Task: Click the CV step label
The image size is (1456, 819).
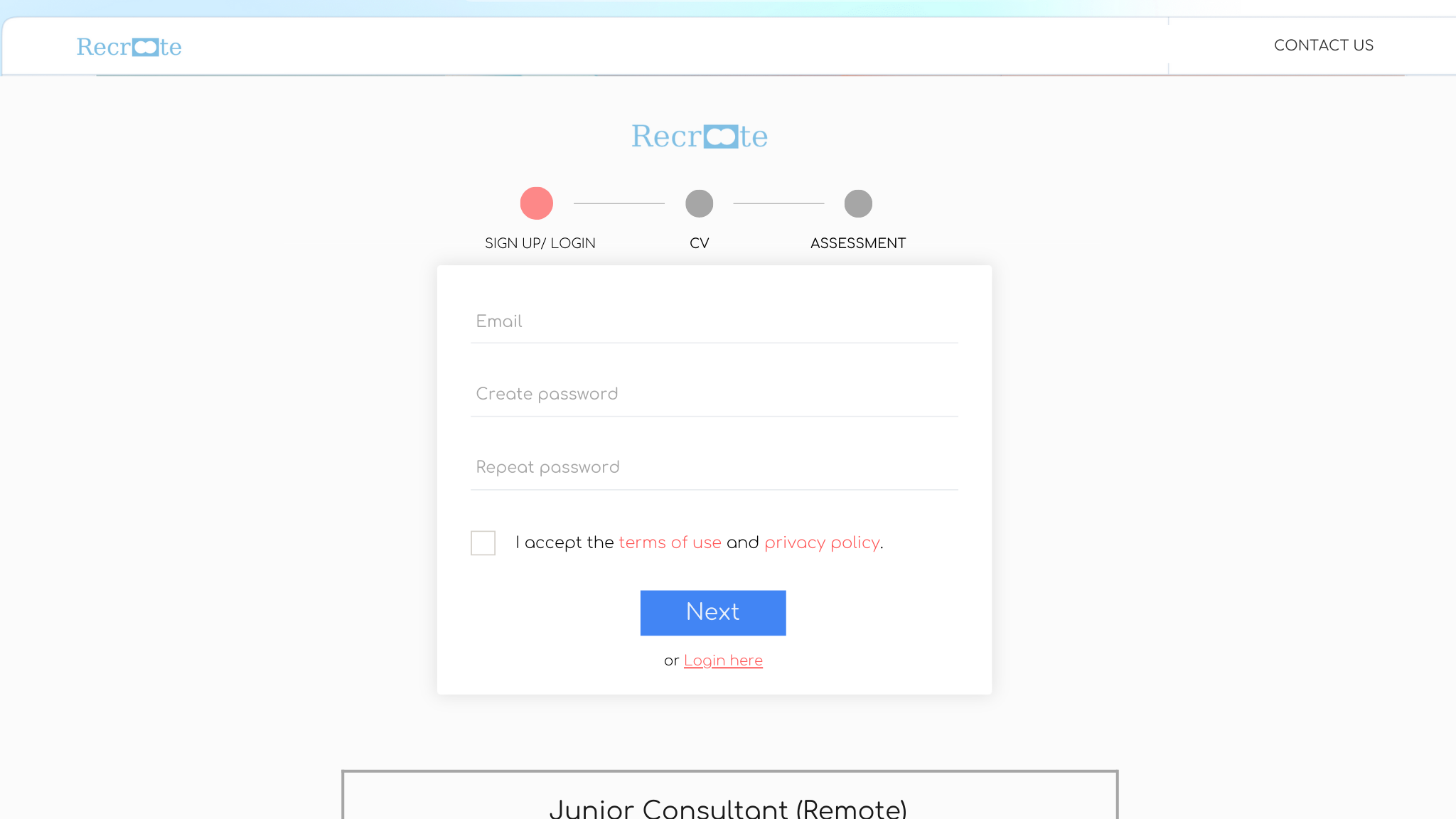Action: pyautogui.click(x=700, y=243)
